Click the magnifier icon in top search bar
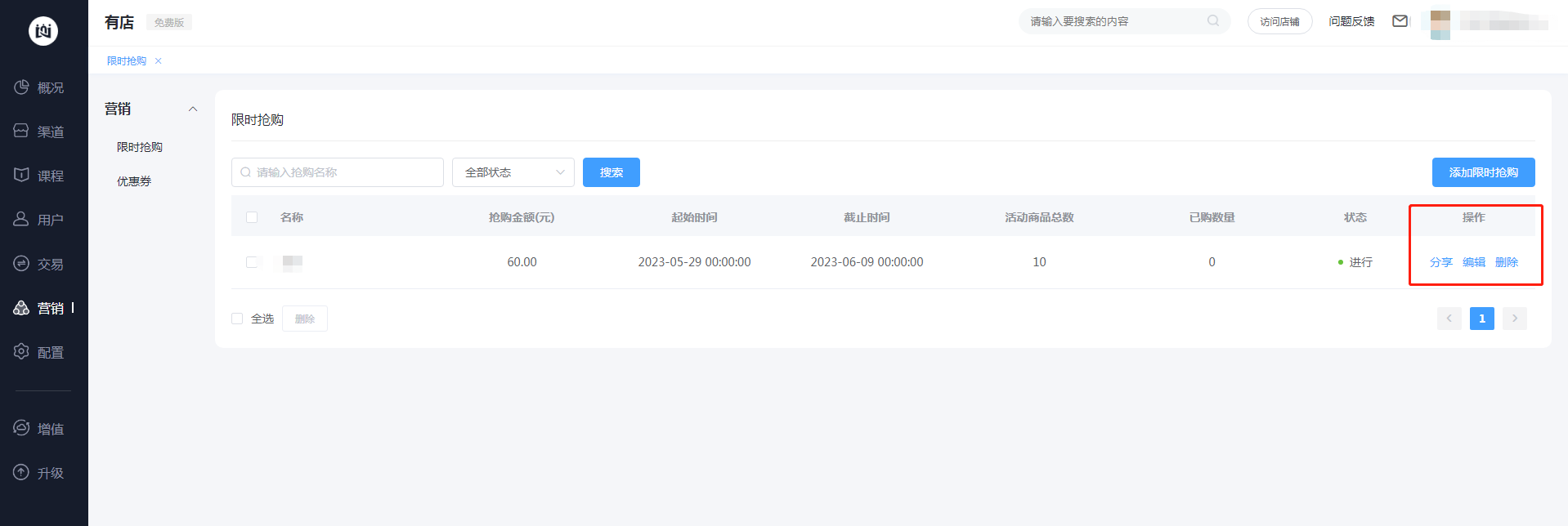This screenshot has height=526, width=1568. point(1213,21)
